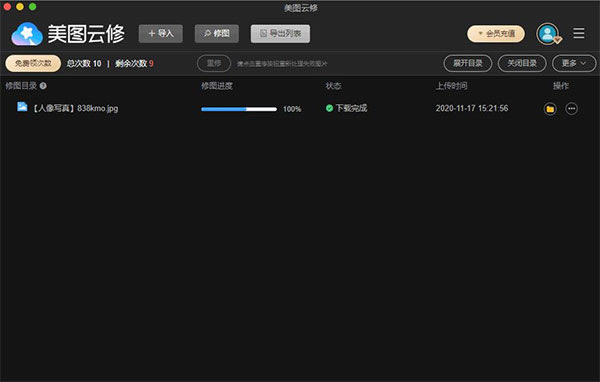The height and width of the screenshot is (382, 600).
Task: Select the image file icon of 838kmo.jpg
Action: click(22, 107)
